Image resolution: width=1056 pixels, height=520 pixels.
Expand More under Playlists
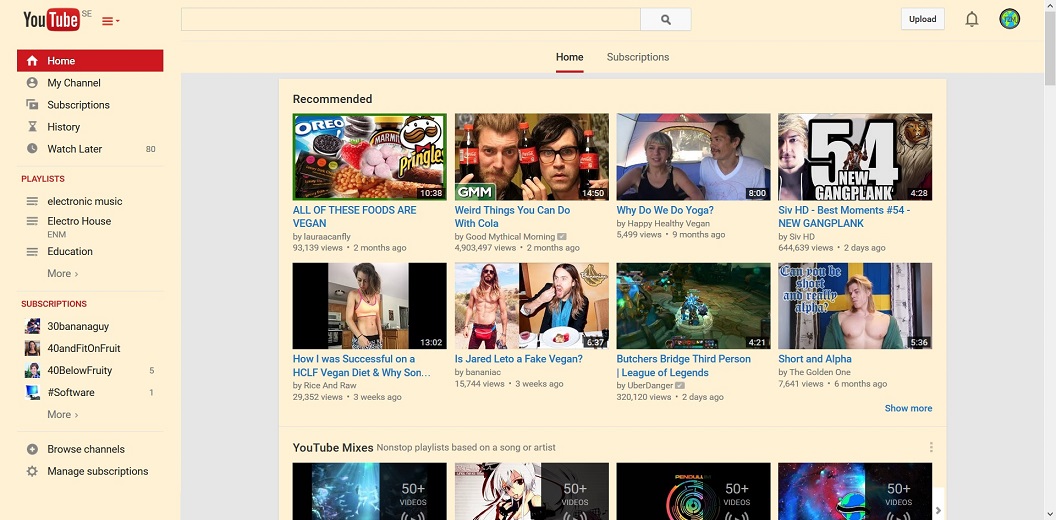point(63,273)
